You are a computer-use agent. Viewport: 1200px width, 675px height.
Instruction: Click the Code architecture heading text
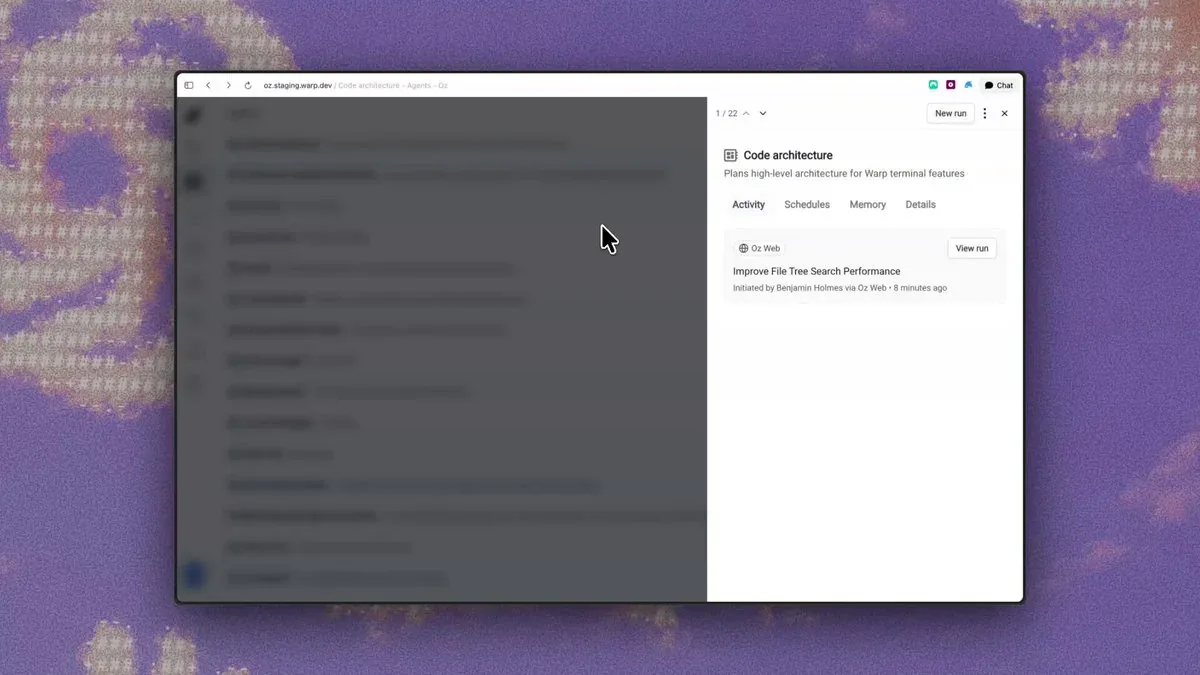pyautogui.click(x=788, y=155)
